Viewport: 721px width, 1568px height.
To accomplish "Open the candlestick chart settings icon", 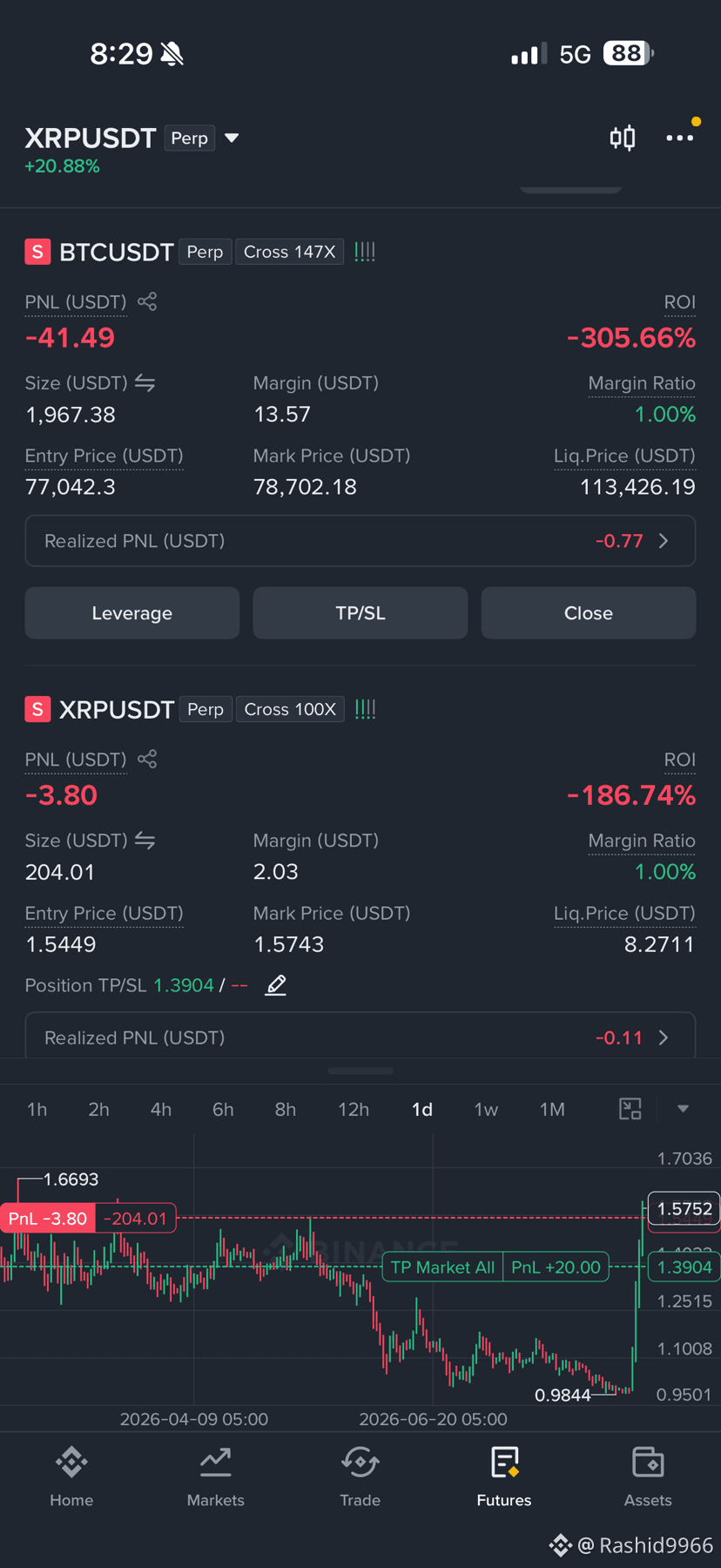I will [623, 138].
